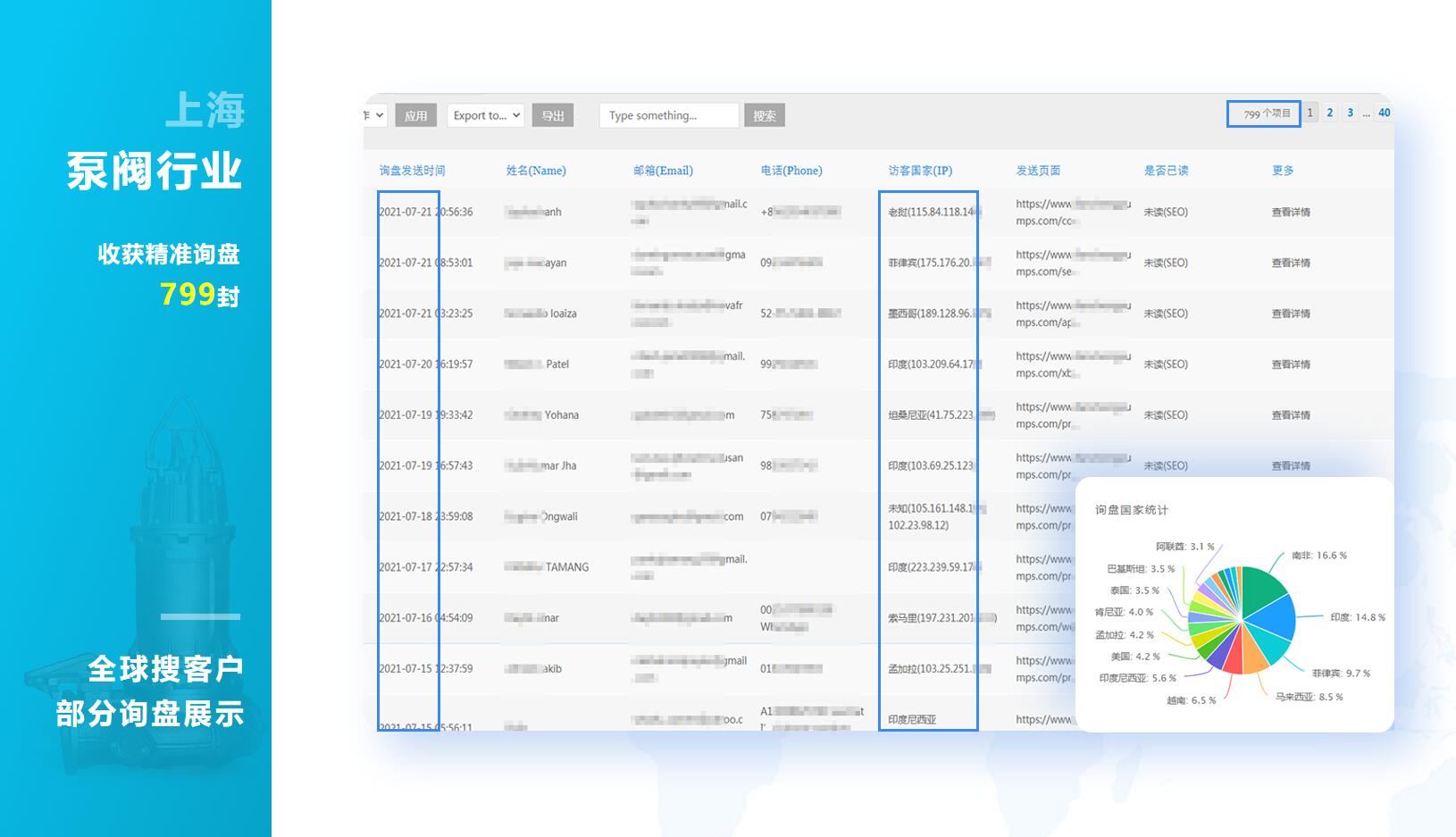Sort by 电话(Phone) column header

(791, 171)
